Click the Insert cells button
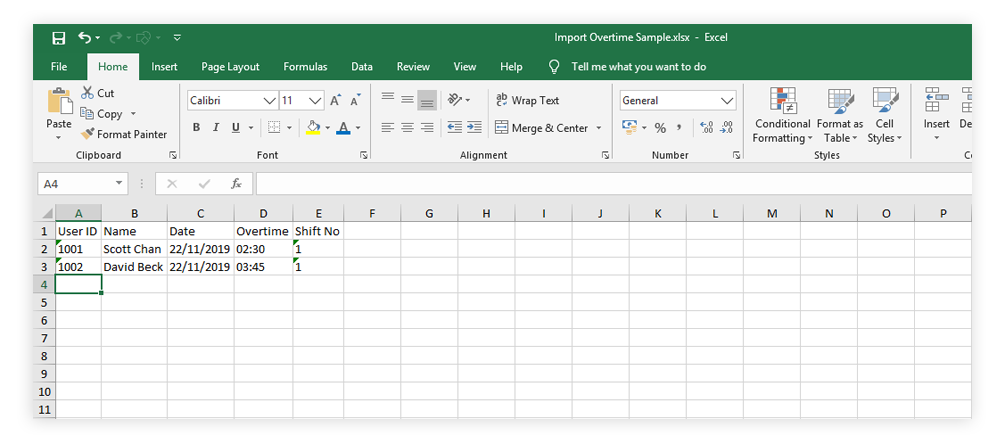1007x443 pixels. click(x=936, y=116)
